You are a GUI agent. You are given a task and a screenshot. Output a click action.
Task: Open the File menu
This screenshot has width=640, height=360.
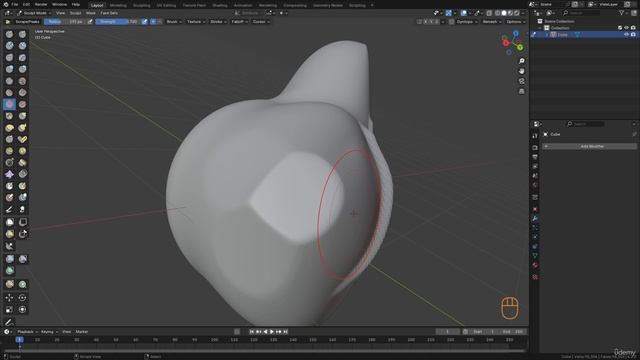click(x=15, y=4)
